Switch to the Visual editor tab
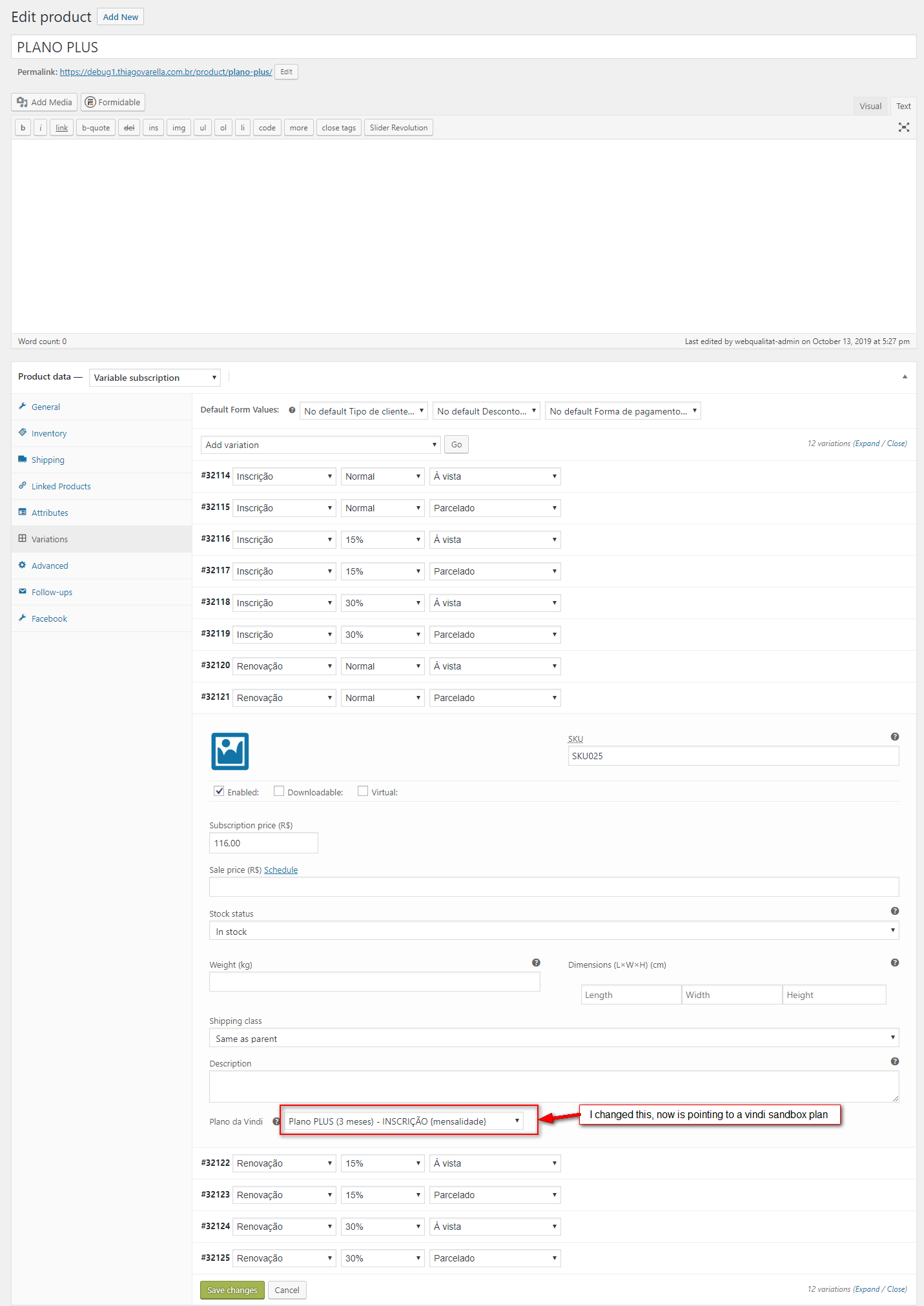Screen dimensions: 924x1306 coord(870,106)
